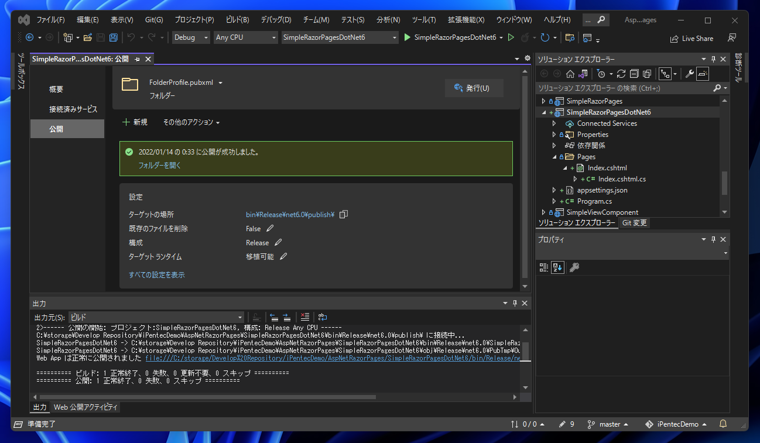
Task: Click Collapse All icon in Solution Explorer
Action: [x=634, y=74]
